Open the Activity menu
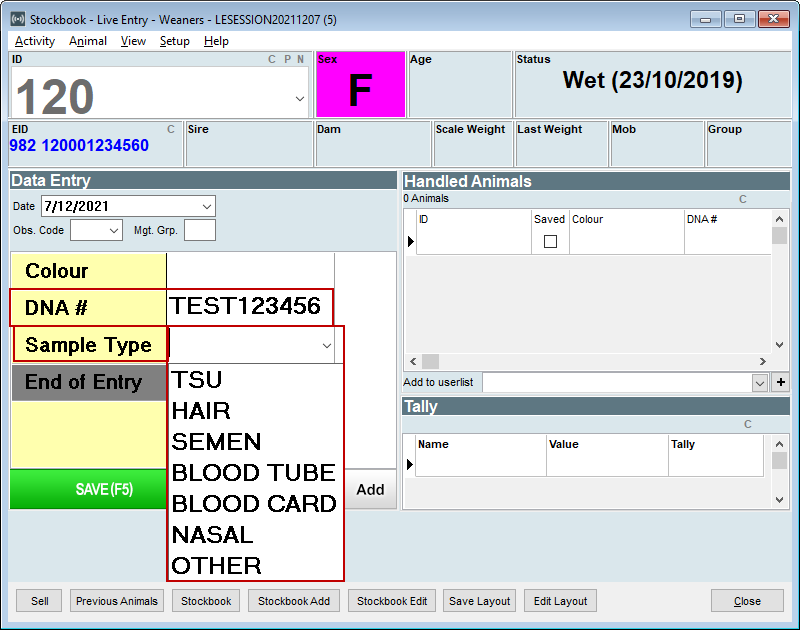 click(x=35, y=41)
